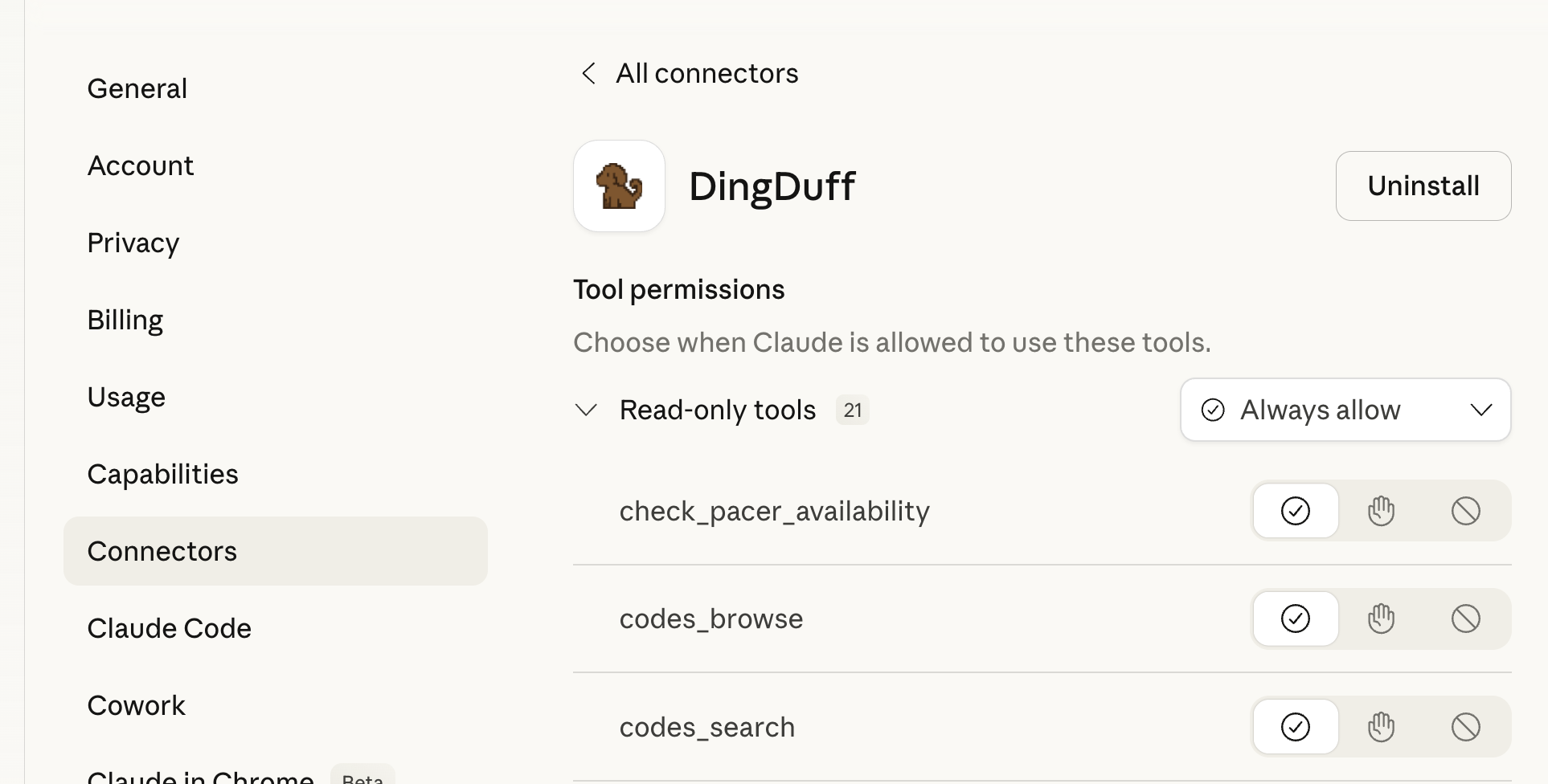Screen dimensions: 1548x784
Task: Block the check_pacer_availability tool
Action: point(1466,510)
